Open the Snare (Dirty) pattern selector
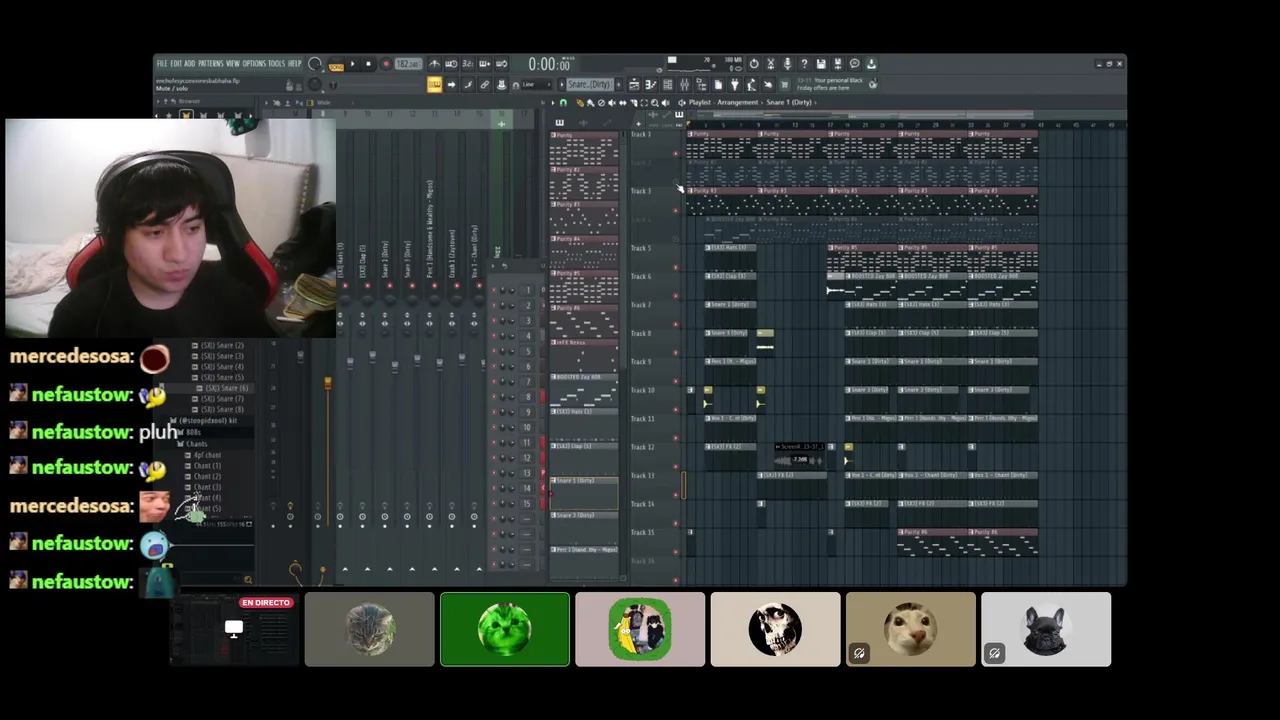Screen dimensions: 1280x720 pyautogui.click(x=588, y=84)
